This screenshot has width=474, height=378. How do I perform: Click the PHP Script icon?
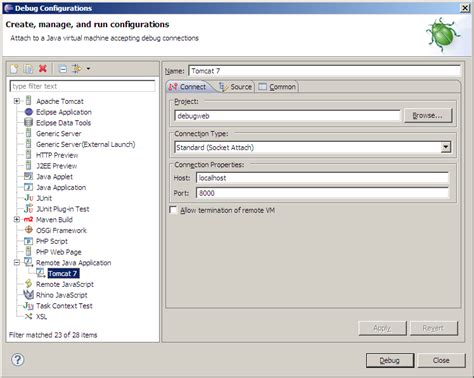(x=29, y=241)
